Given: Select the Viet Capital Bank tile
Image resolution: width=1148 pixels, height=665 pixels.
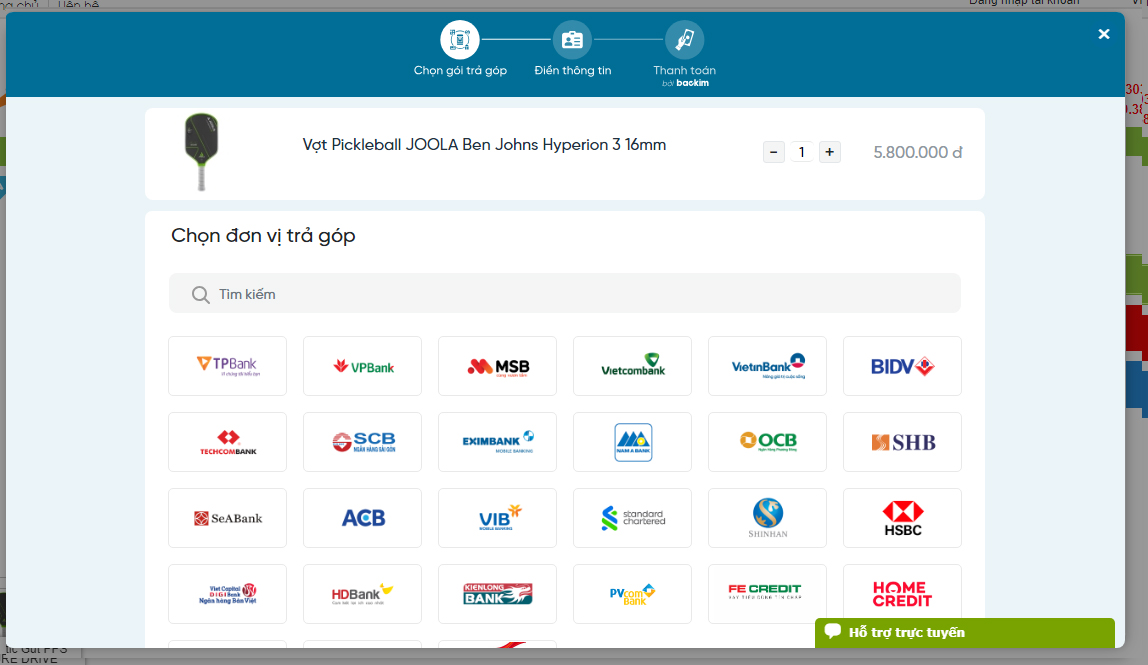Looking at the screenshot, I should [227, 594].
